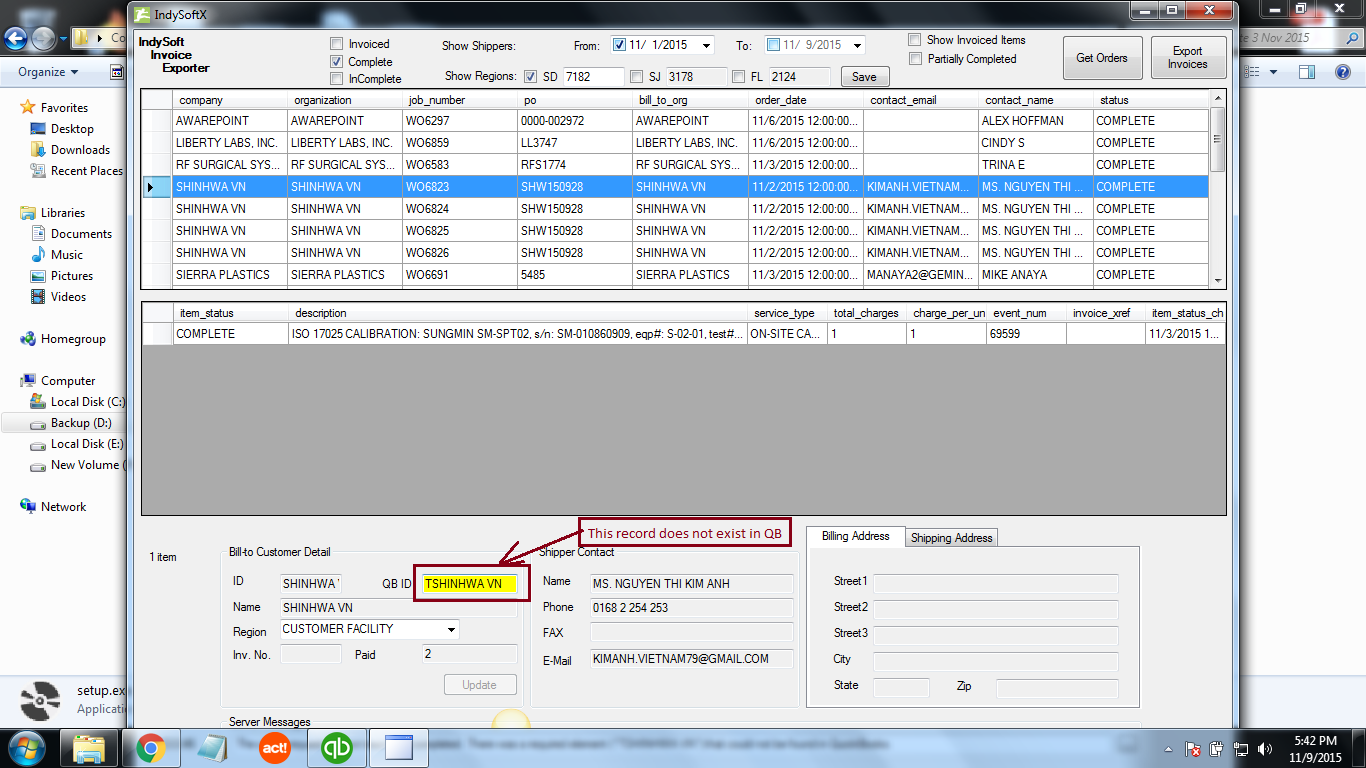Viewport: 1366px width, 768px height.
Task: Select the Billing Address tab
Action: pos(855,536)
